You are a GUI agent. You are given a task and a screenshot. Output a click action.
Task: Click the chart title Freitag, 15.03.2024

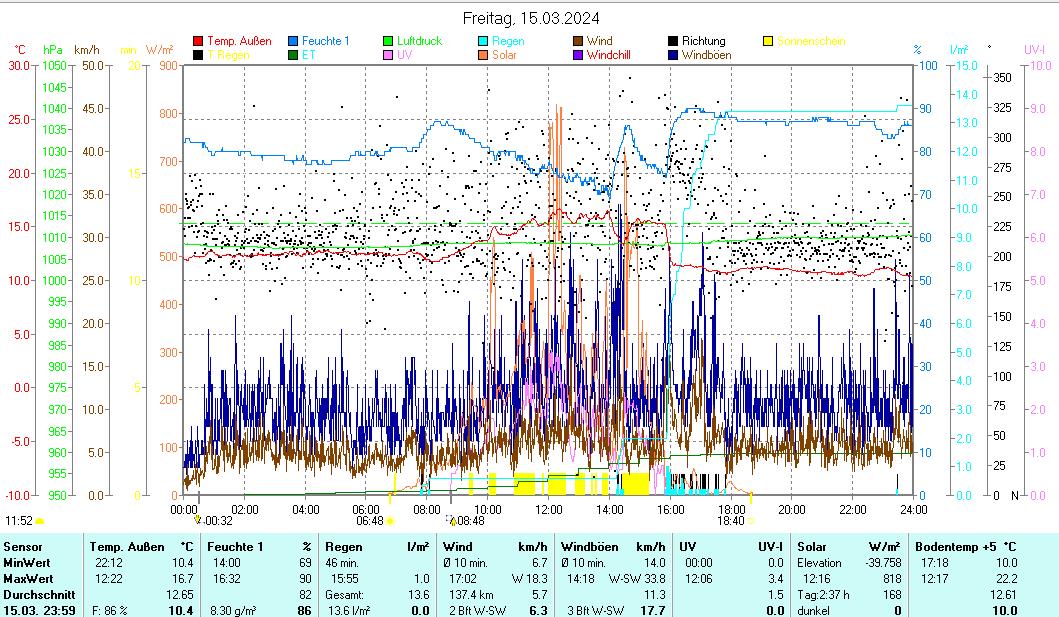point(529,18)
